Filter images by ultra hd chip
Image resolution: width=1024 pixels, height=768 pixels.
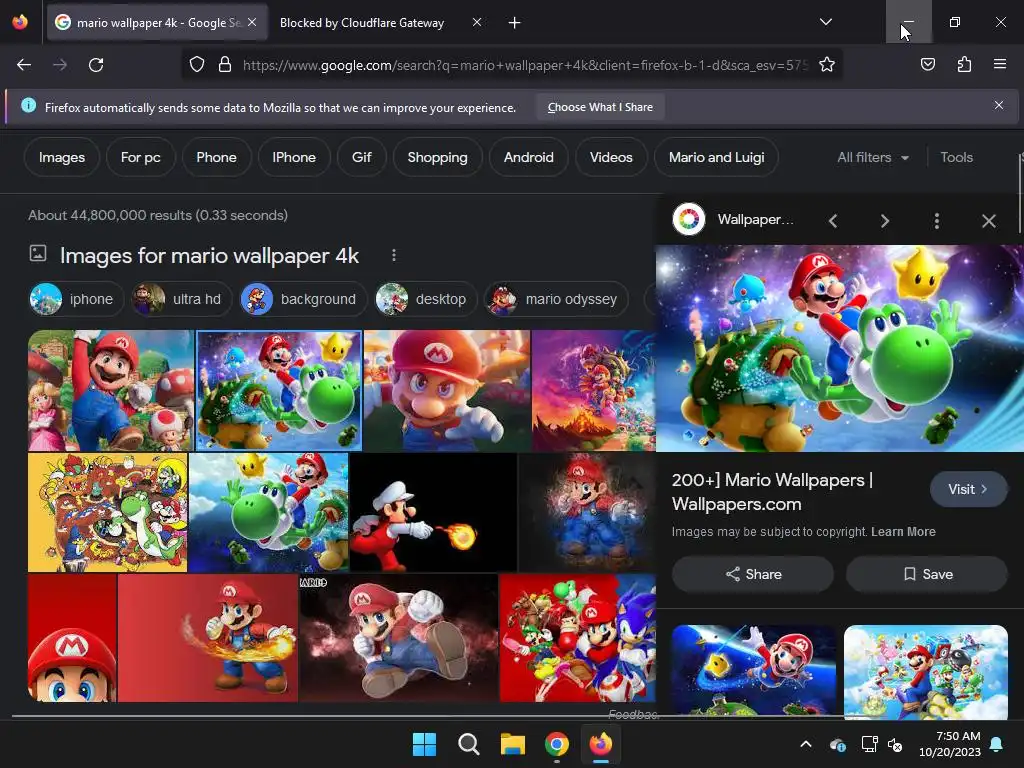[180, 299]
